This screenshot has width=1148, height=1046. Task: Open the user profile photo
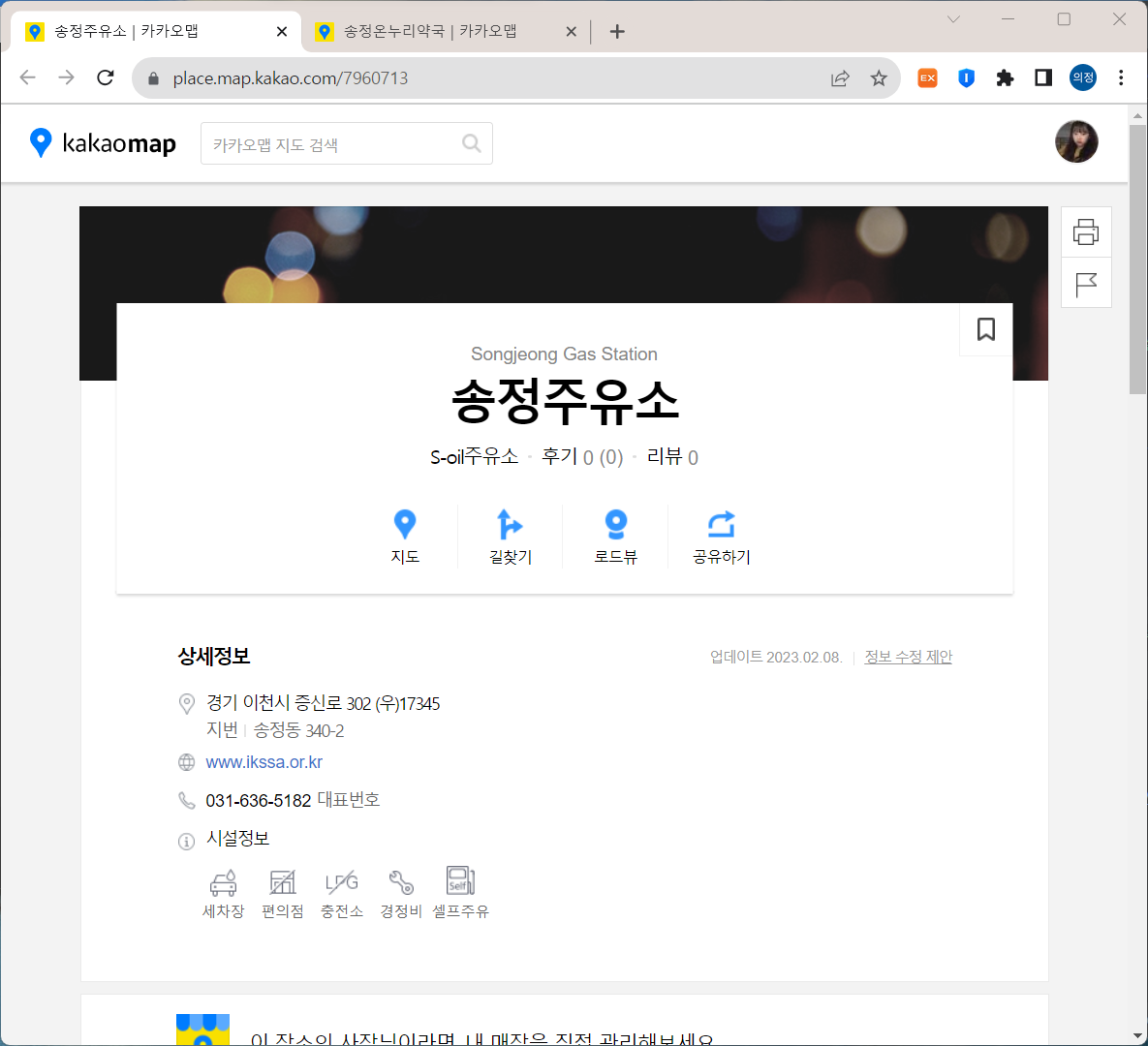pos(1075,141)
